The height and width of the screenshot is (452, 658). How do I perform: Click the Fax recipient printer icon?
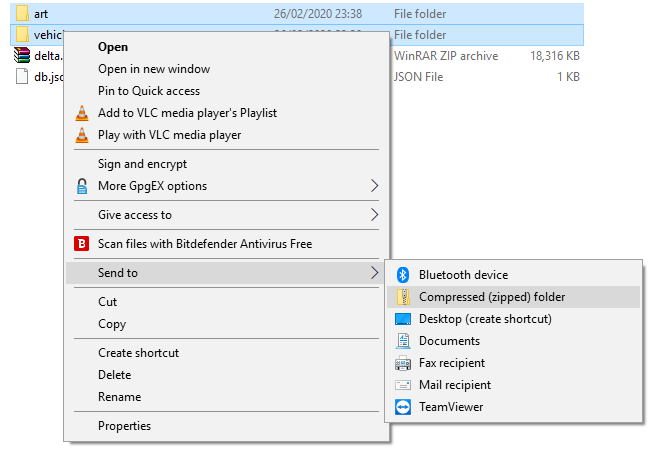pyautogui.click(x=403, y=363)
